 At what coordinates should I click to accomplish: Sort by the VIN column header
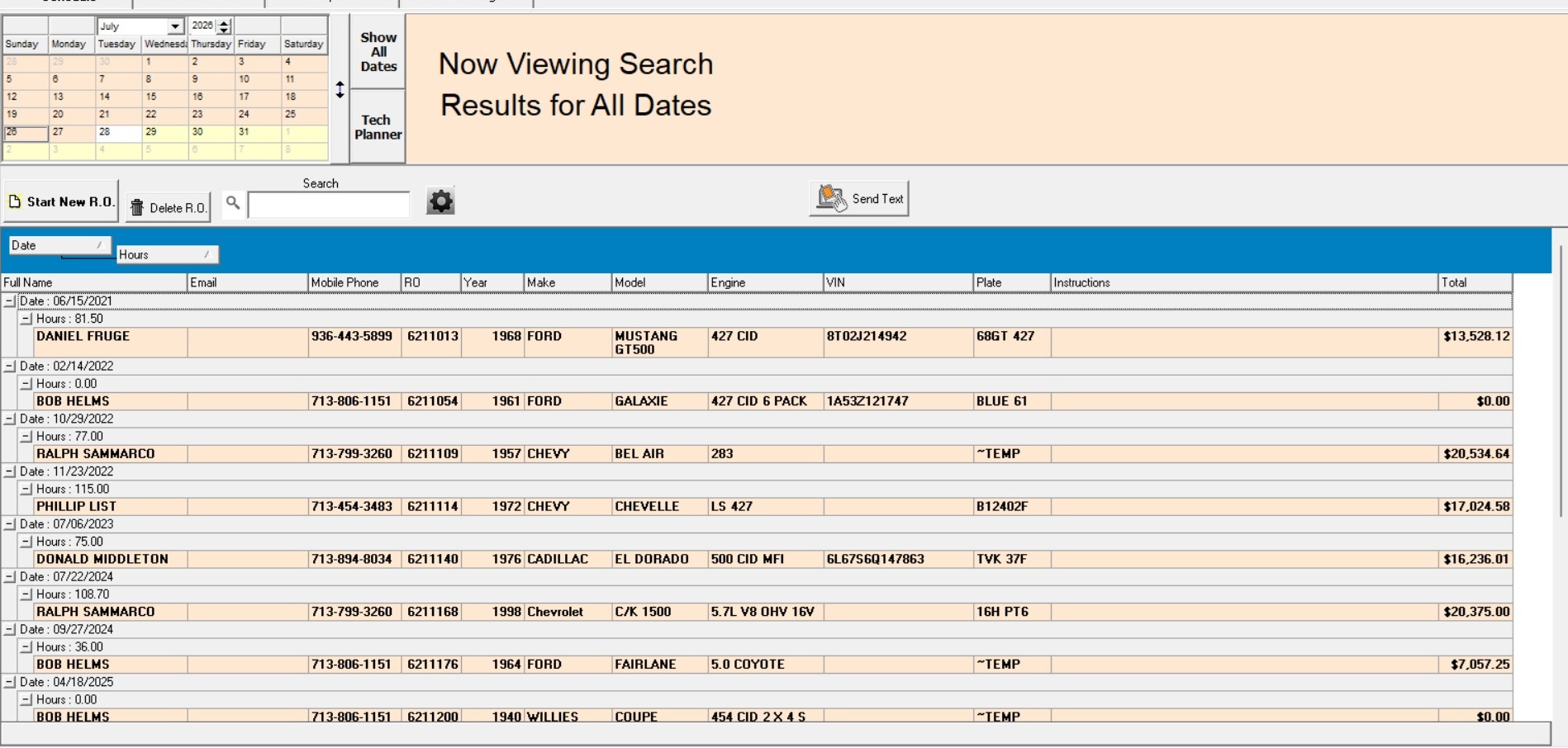pos(898,282)
